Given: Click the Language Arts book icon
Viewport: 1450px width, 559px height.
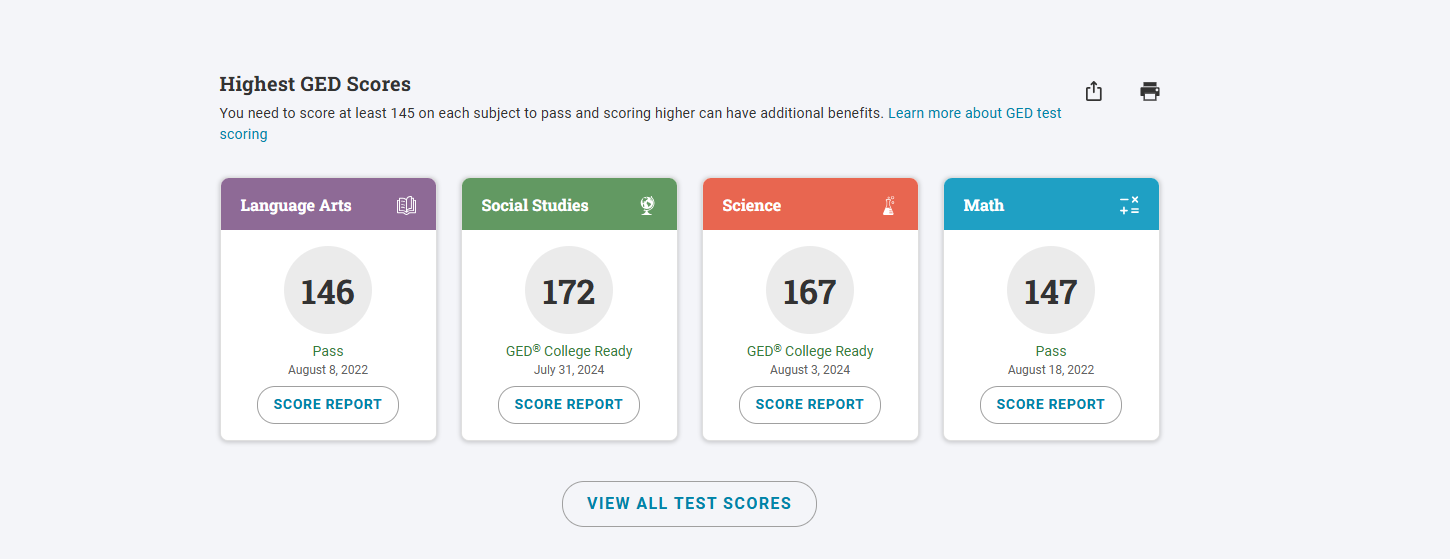Looking at the screenshot, I should coord(406,205).
